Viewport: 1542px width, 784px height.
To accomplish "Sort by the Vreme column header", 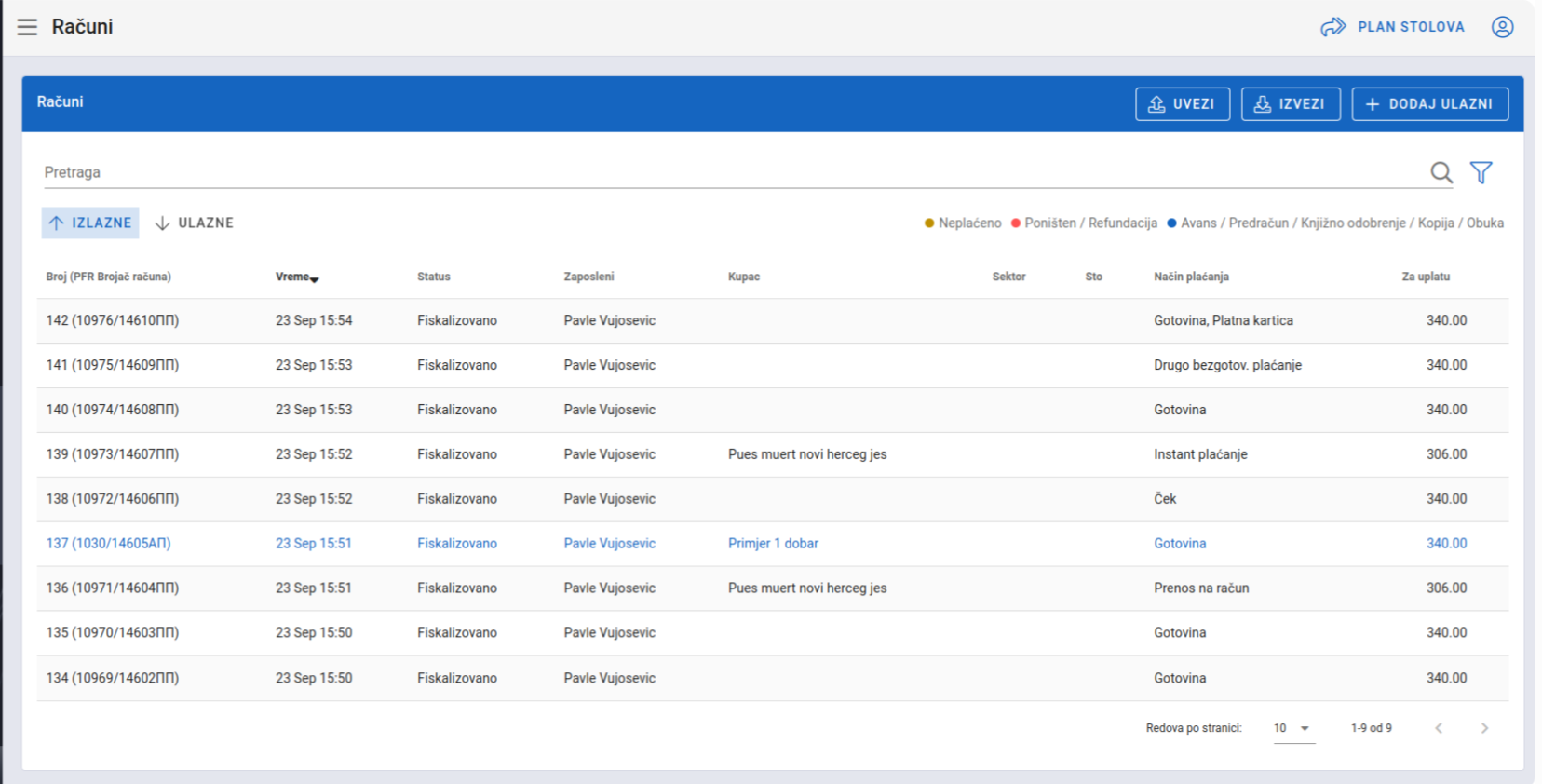I will [x=297, y=277].
